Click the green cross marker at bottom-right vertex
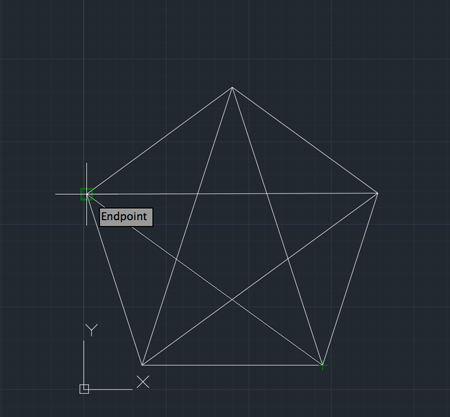Image resolution: width=450 pixels, height=417 pixels. tap(323, 365)
